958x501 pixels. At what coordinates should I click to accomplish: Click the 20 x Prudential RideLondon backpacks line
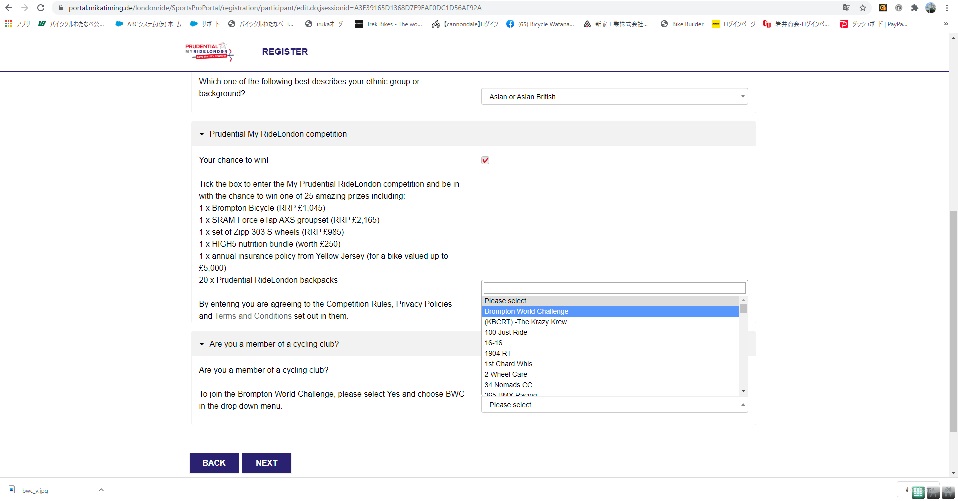coord(268,280)
